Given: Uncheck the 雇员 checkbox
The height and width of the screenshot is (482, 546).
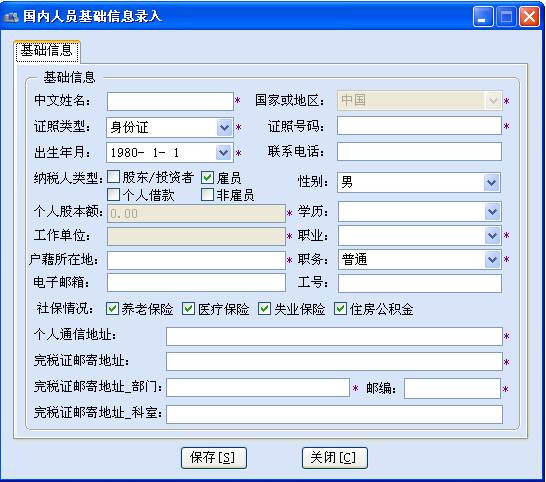Looking at the screenshot, I should [208, 178].
